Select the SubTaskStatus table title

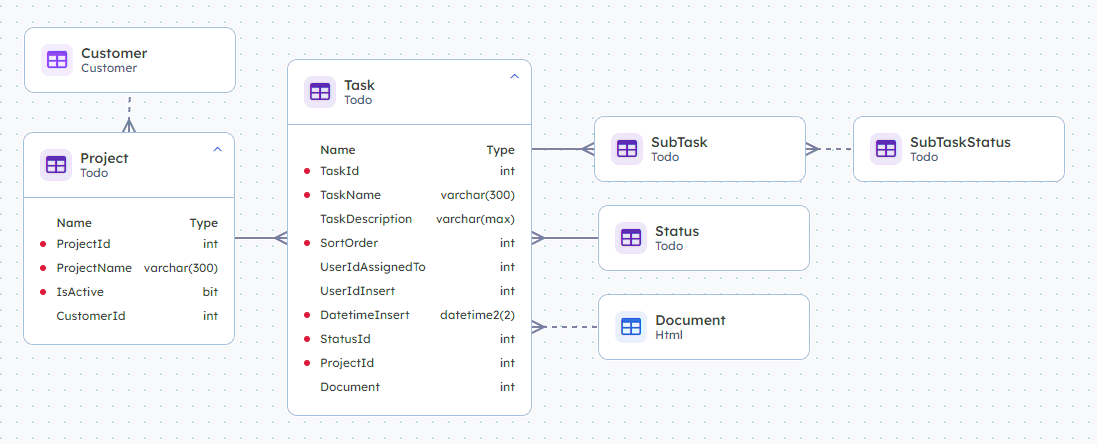961,142
